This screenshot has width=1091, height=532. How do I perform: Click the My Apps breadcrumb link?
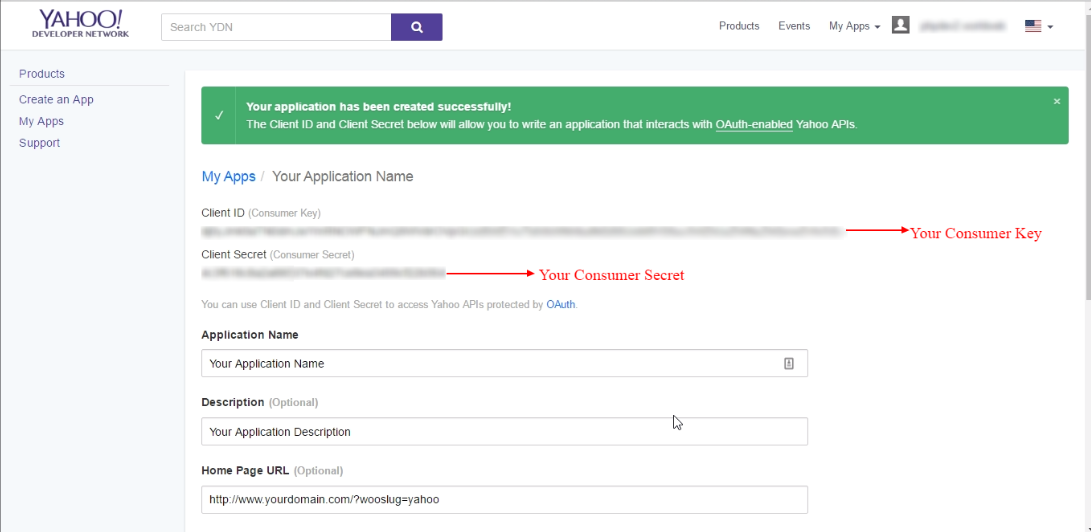[x=228, y=176]
